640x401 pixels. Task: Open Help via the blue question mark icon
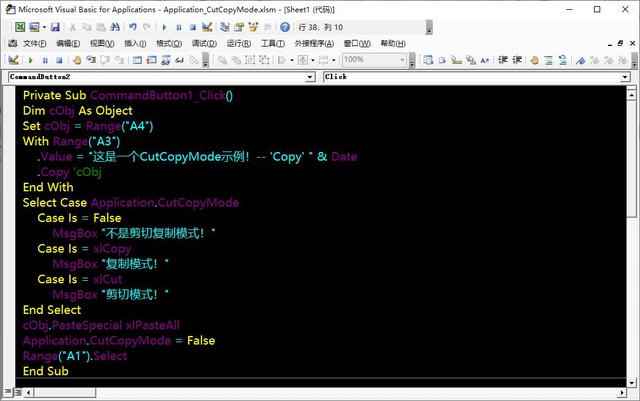pos(284,27)
